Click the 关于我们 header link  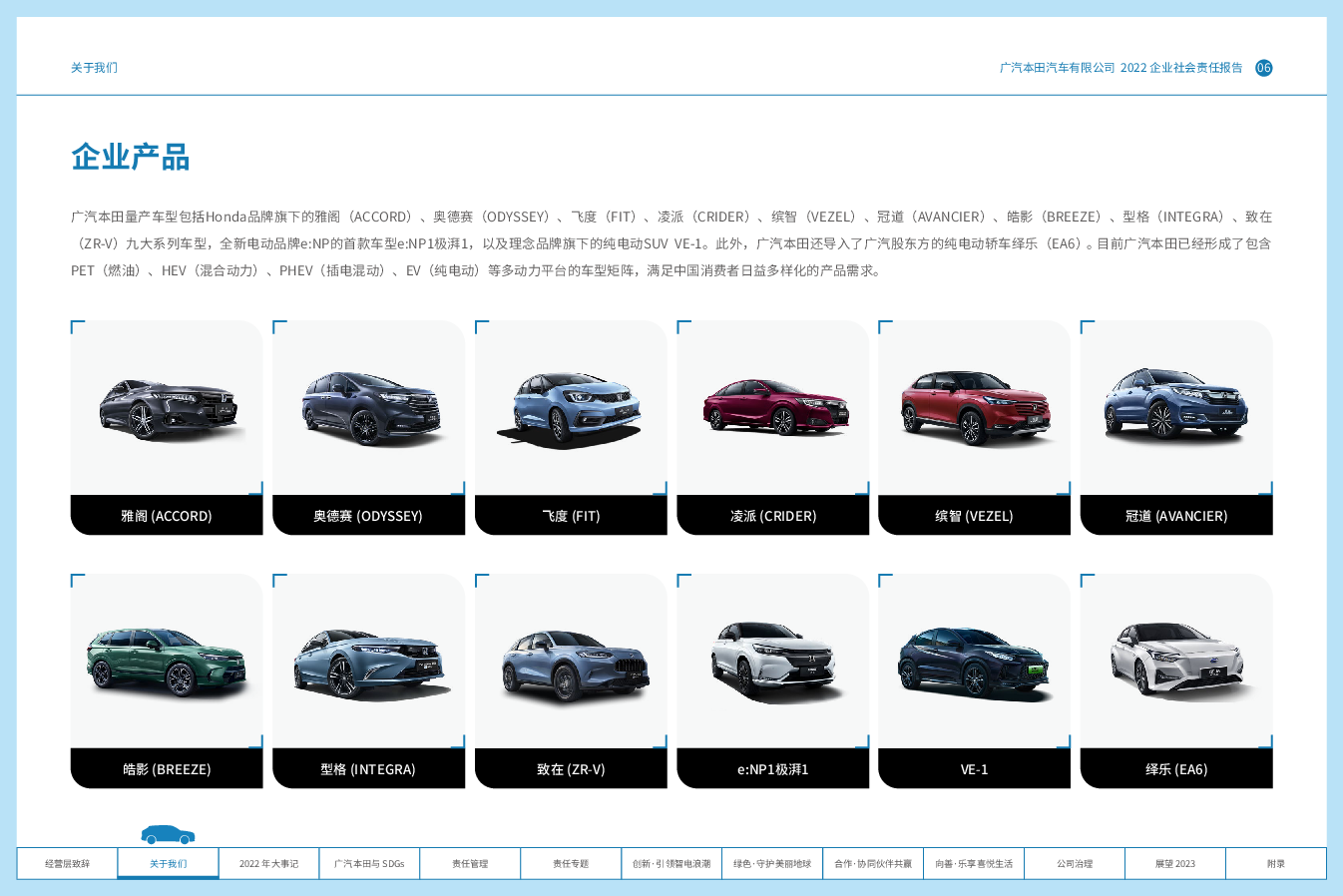94,68
